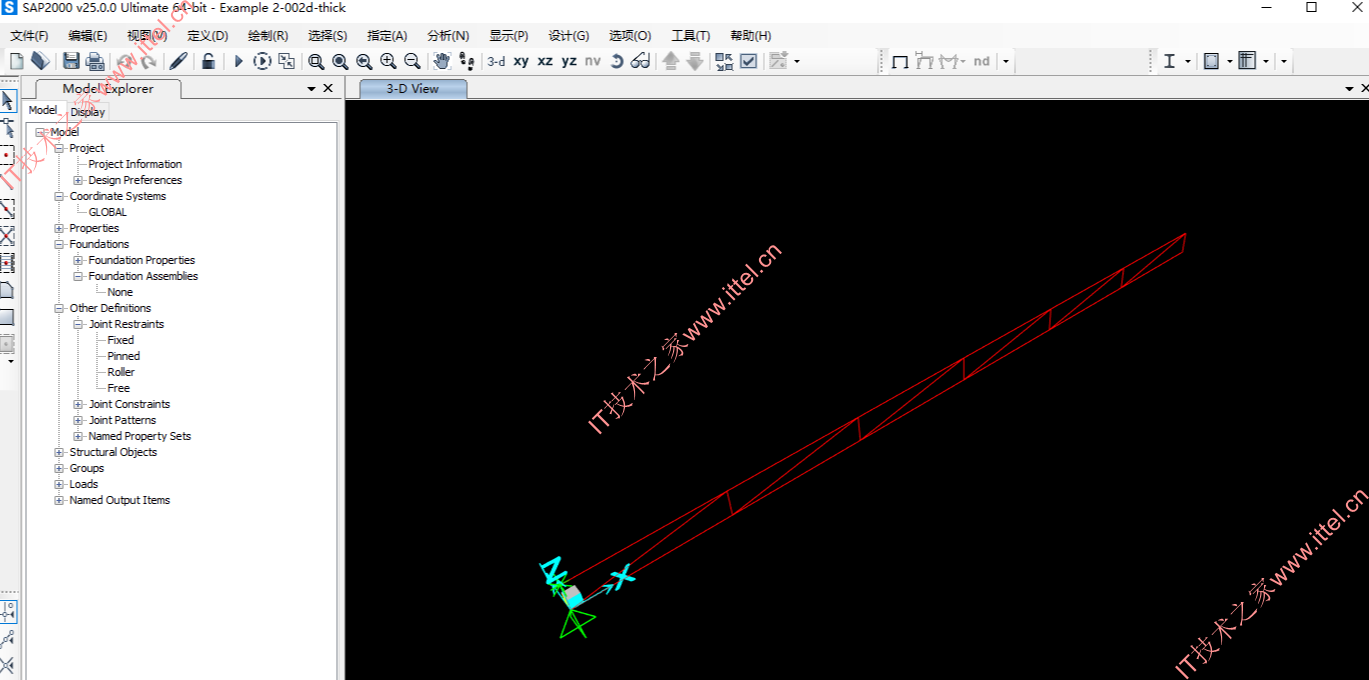Click the footsteps walk-through icon
Viewport: 1369px width, 680px height.
(x=466, y=61)
